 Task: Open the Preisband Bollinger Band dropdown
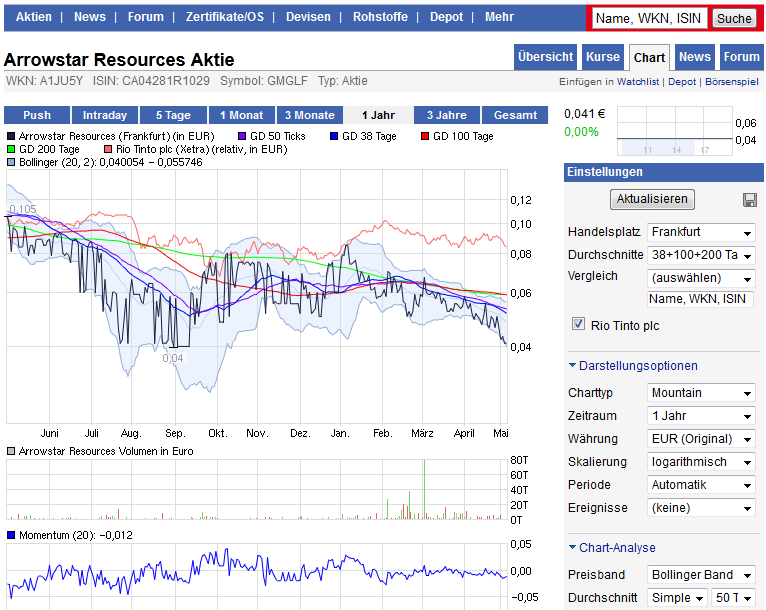click(701, 575)
